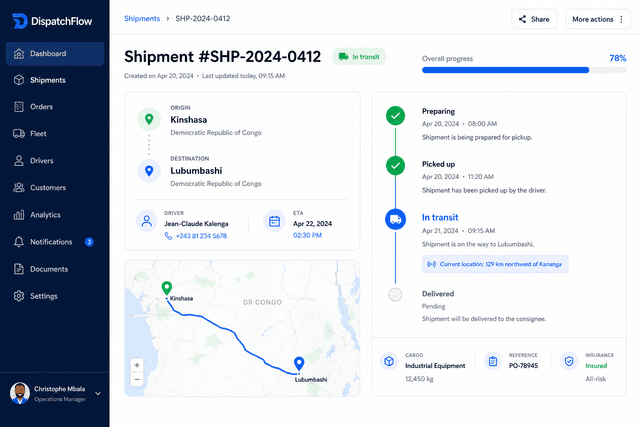
Task: Click the green origin pin icon for Kinshasa
Action: coord(149,119)
